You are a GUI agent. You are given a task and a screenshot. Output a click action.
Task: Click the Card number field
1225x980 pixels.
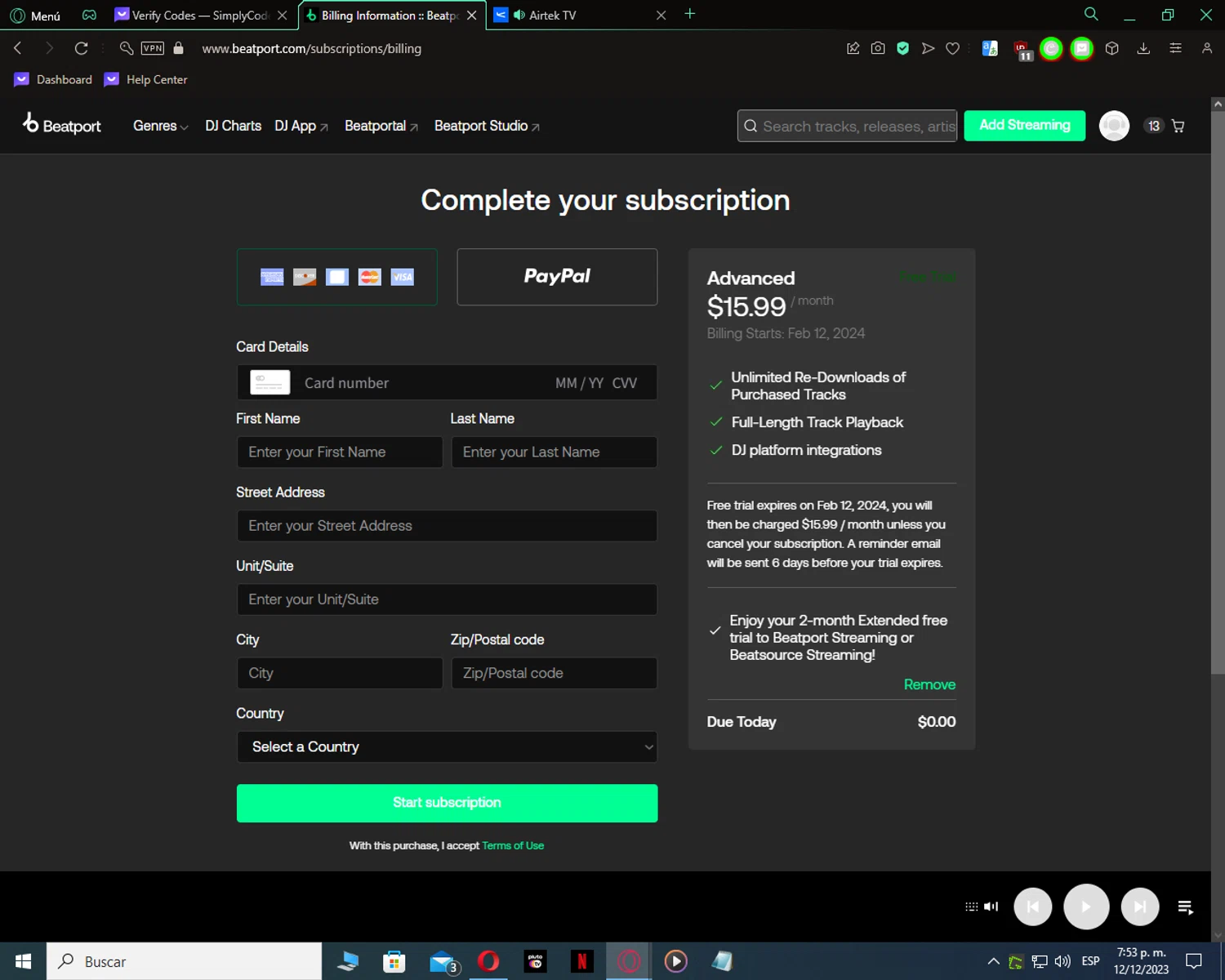447,382
